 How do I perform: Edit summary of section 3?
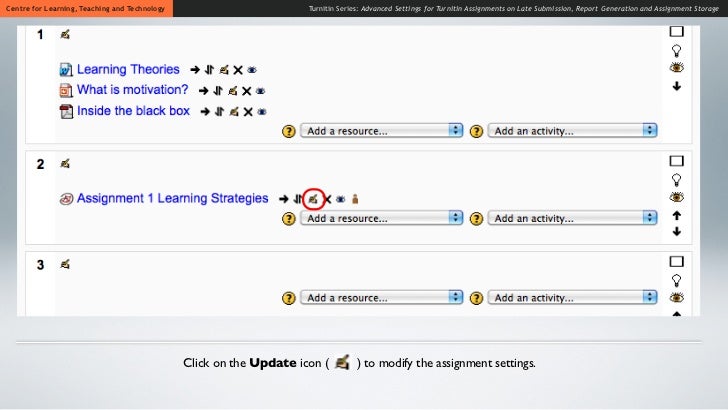pos(65,264)
